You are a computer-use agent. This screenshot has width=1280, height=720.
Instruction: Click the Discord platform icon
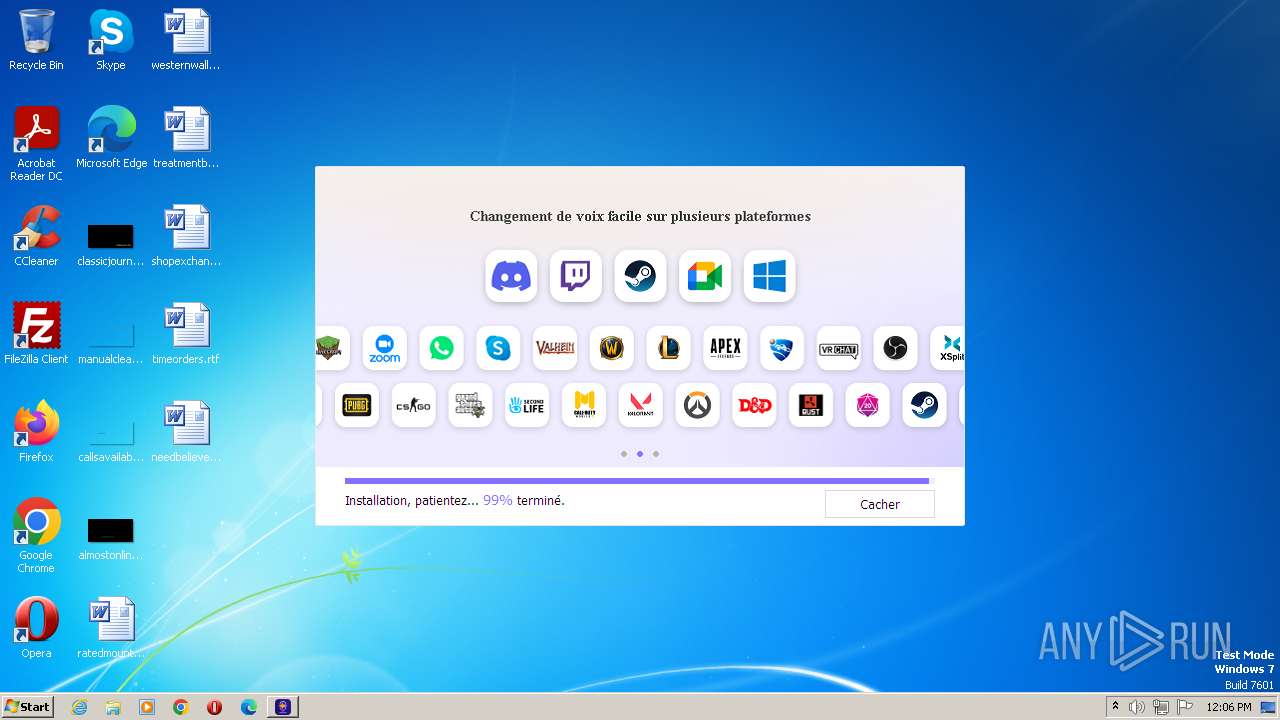click(511, 276)
